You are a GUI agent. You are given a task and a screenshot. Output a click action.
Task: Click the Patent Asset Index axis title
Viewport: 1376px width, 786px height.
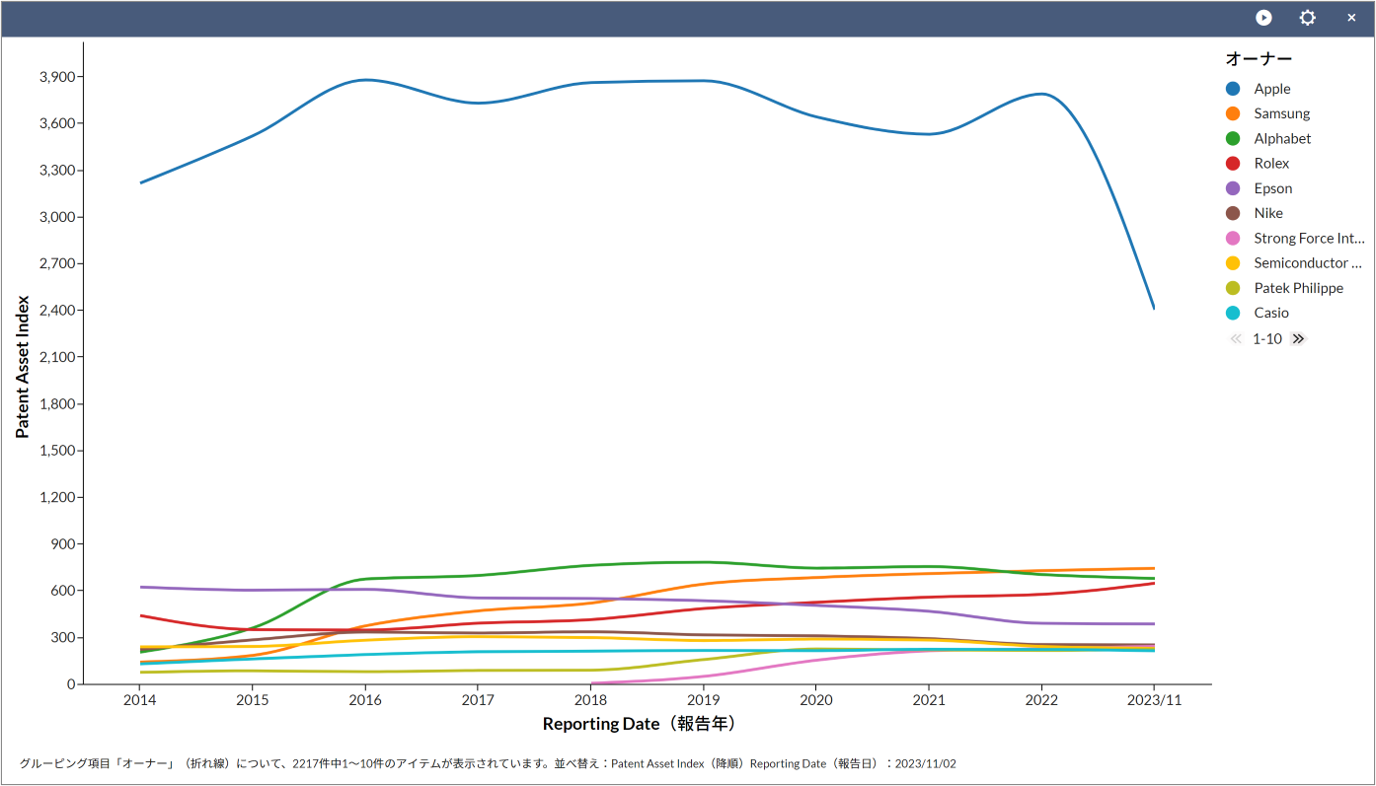[22, 366]
